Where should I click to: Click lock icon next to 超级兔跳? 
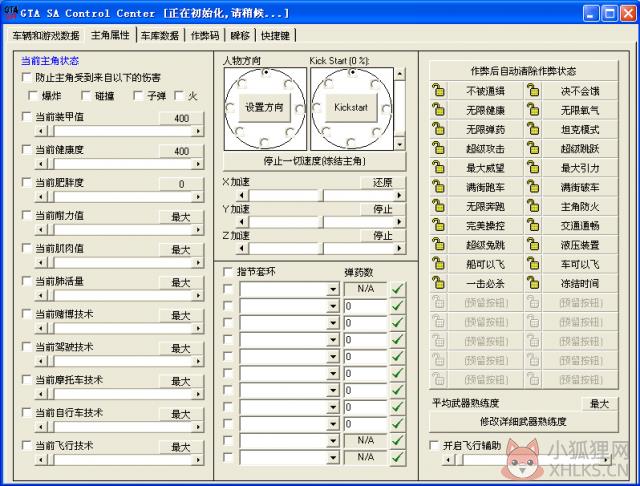(439, 245)
